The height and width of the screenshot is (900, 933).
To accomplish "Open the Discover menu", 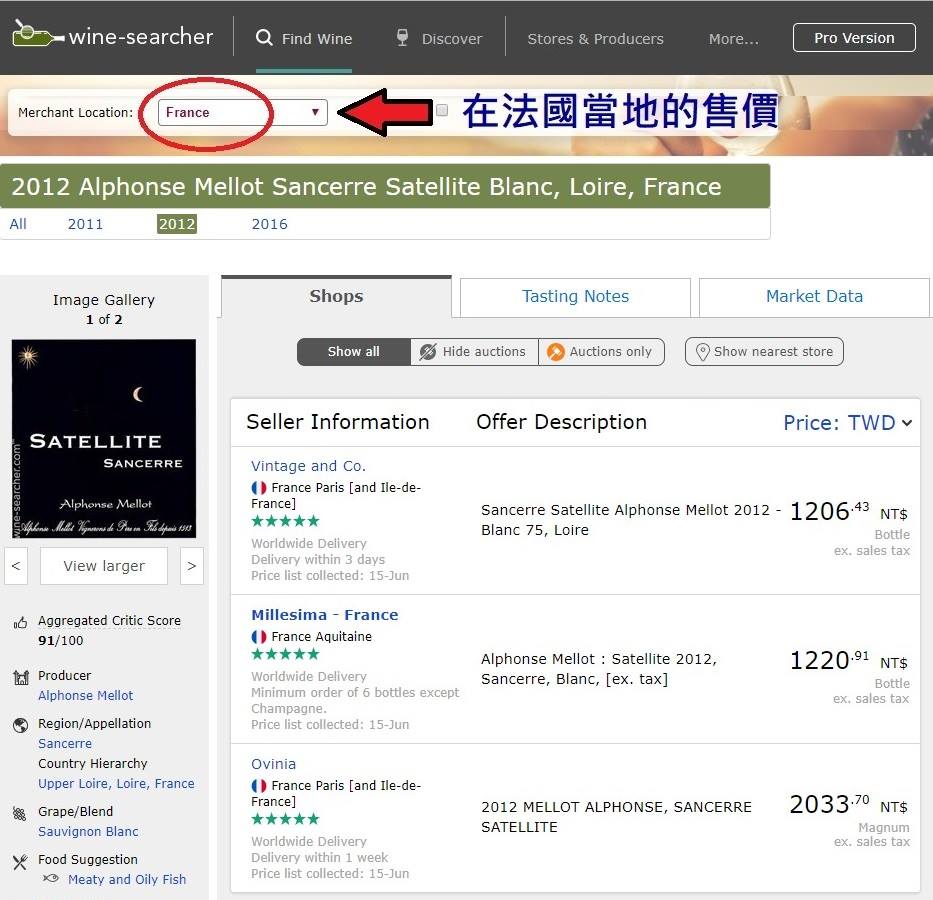I will point(439,38).
